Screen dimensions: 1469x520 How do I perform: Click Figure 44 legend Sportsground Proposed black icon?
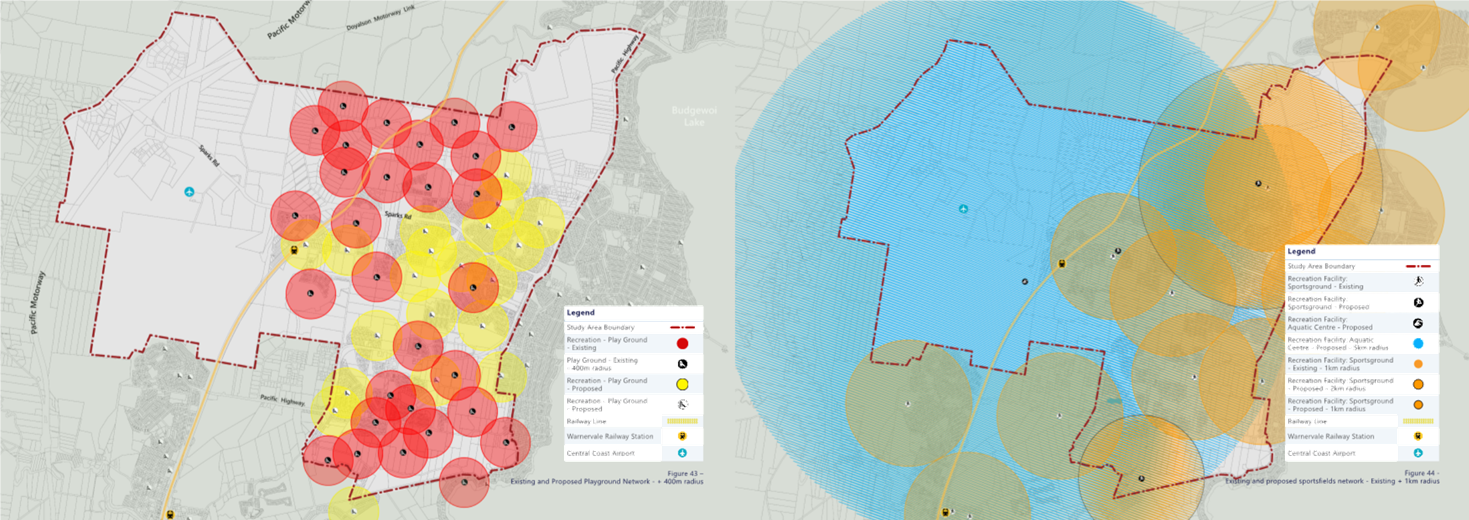(x=1418, y=303)
